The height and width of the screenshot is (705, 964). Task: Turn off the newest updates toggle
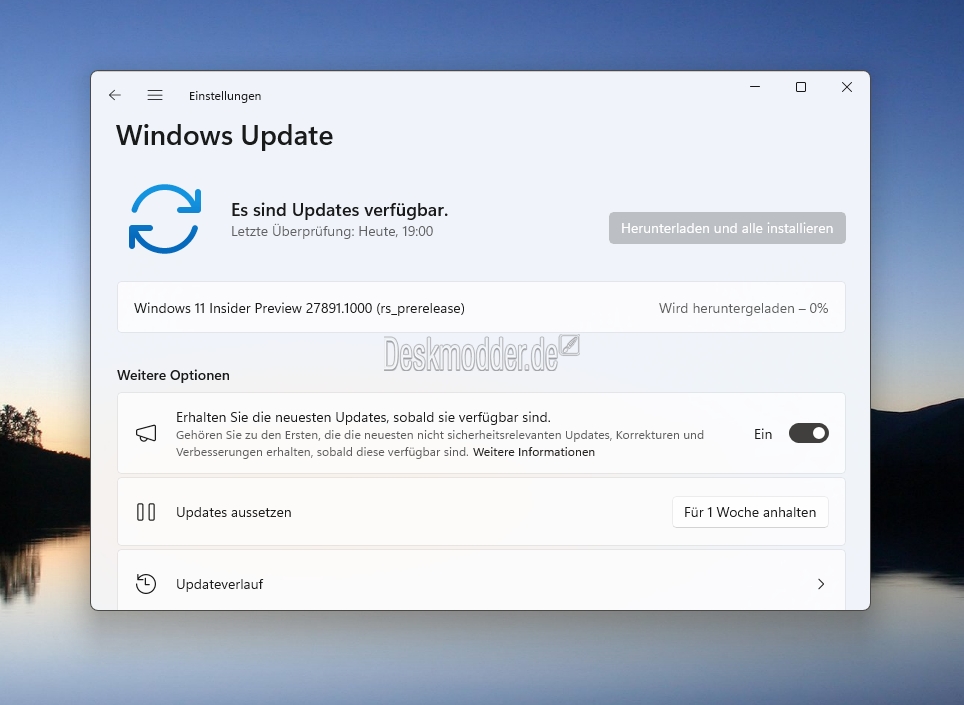point(808,433)
